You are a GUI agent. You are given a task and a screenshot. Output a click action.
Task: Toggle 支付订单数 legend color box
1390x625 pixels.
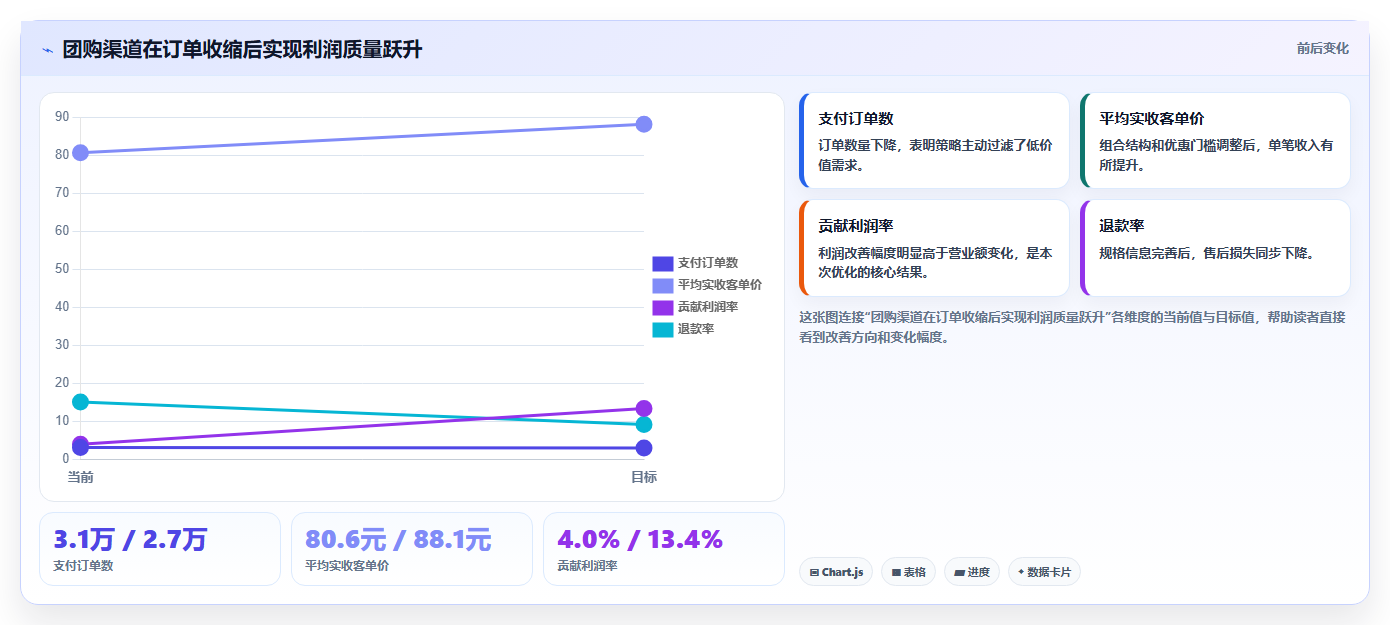(662, 263)
